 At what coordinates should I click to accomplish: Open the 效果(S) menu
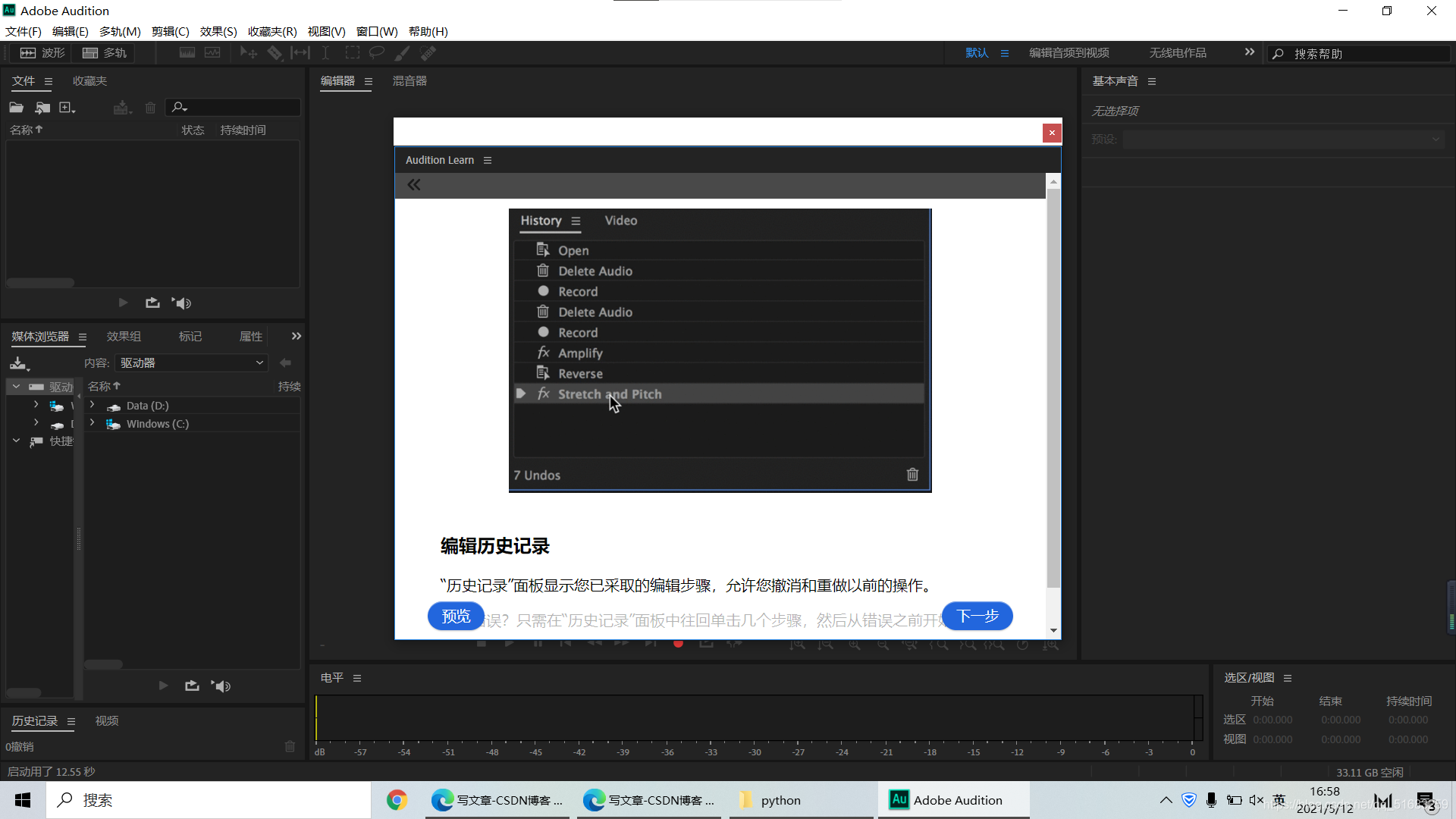pyautogui.click(x=218, y=32)
